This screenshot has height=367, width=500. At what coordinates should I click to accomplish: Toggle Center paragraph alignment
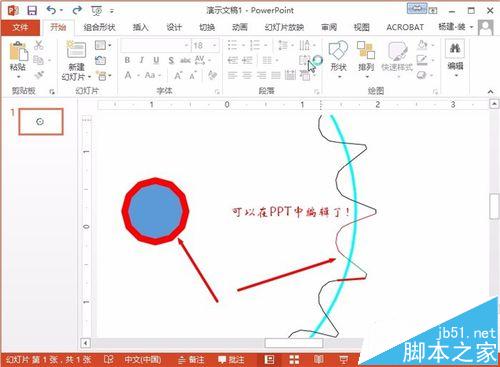point(247,76)
